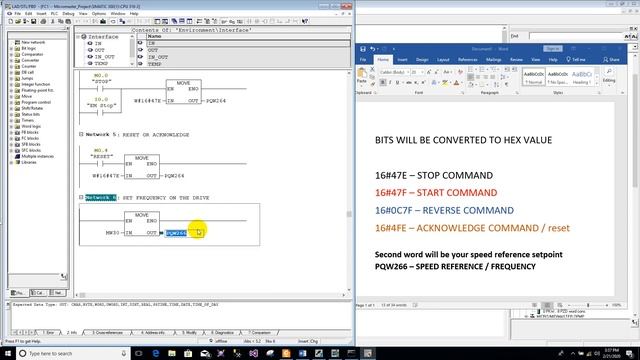Click the Windows Start button

coord(8,353)
